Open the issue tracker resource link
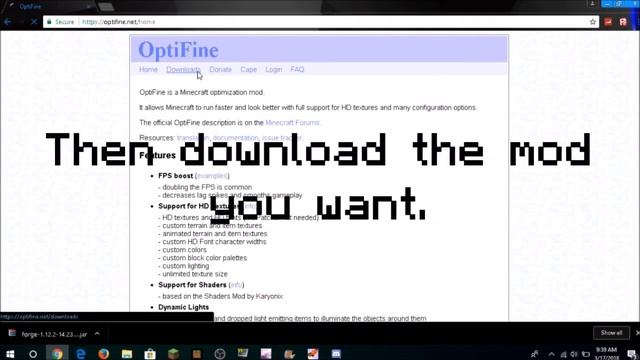Screen dimensions: 640x360 282,138
